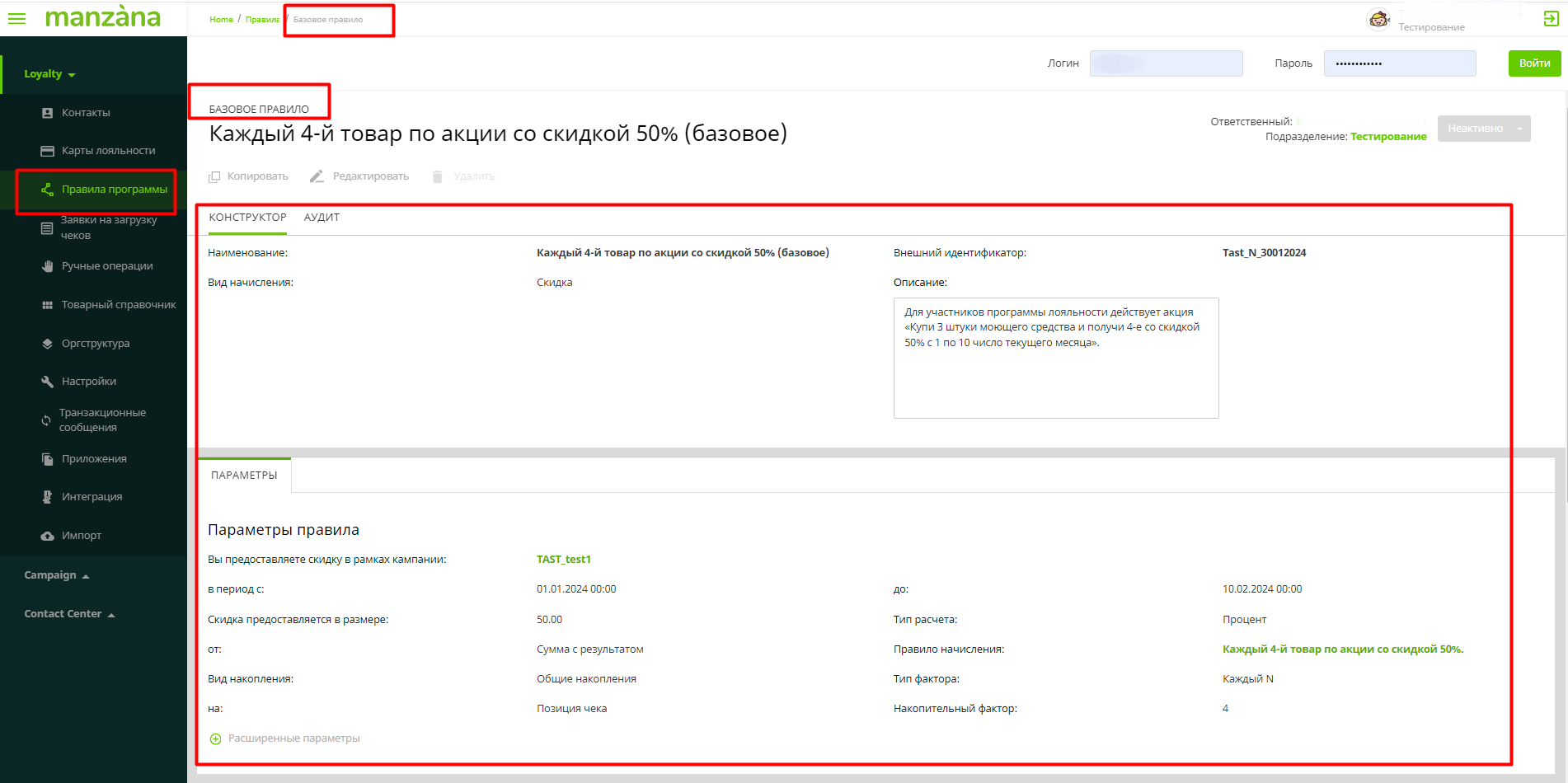This screenshot has height=783, width=1568.
Task: Open Ручные операции in sidebar
Action: 106,266
